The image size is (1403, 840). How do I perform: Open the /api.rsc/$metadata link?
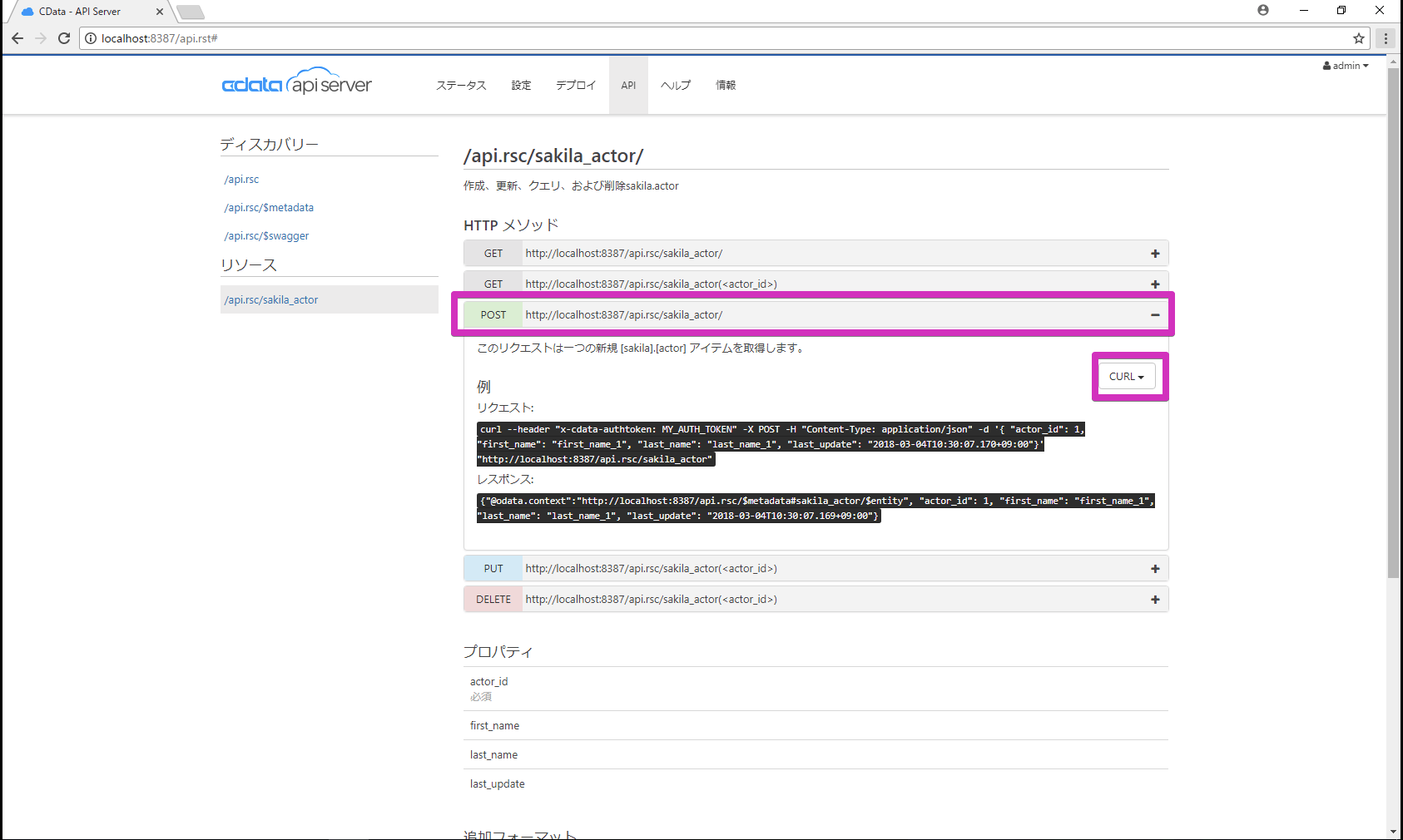point(269,208)
